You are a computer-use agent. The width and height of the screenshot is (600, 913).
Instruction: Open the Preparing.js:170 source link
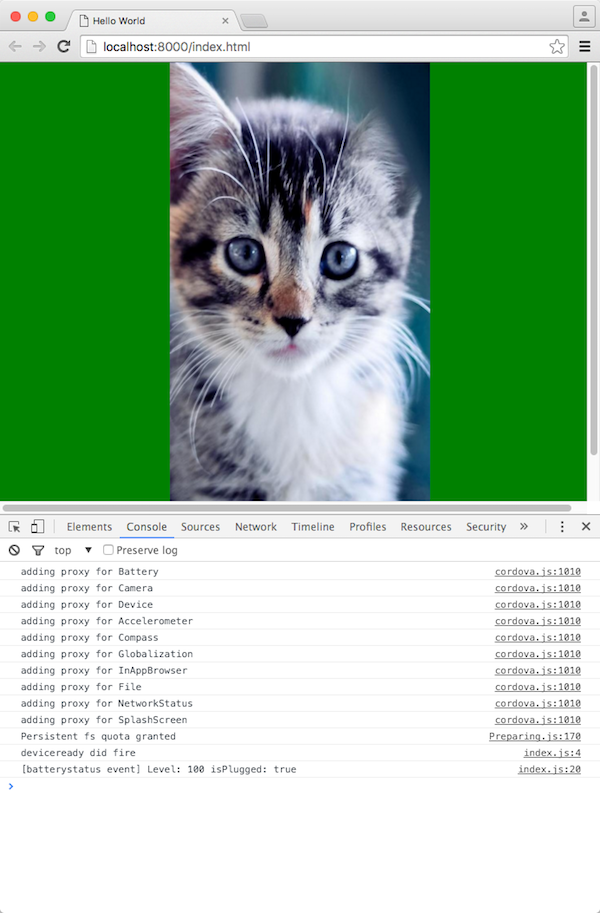(535, 737)
